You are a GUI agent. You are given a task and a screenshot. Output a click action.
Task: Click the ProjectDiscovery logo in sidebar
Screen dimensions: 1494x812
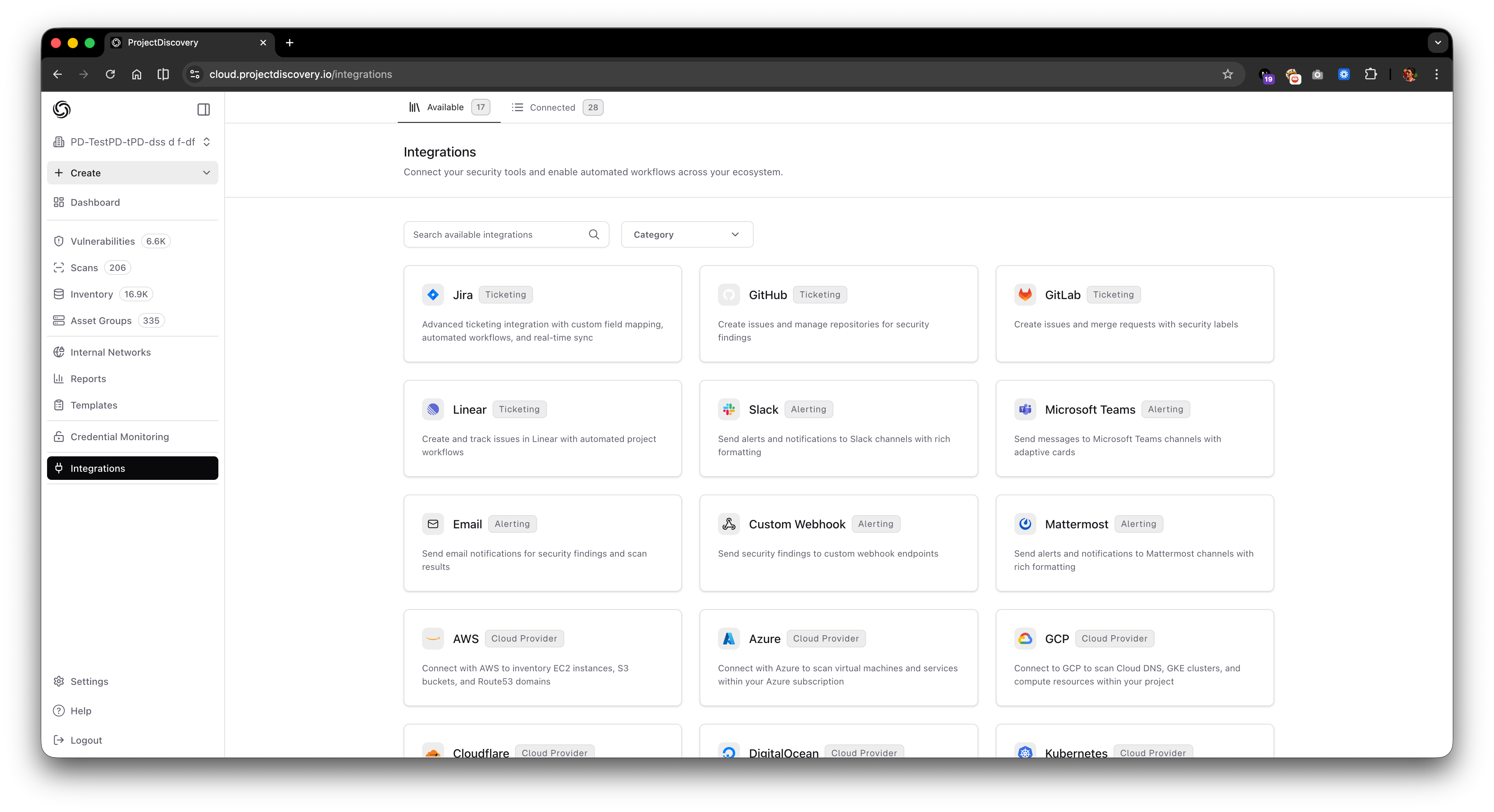click(x=61, y=109)
